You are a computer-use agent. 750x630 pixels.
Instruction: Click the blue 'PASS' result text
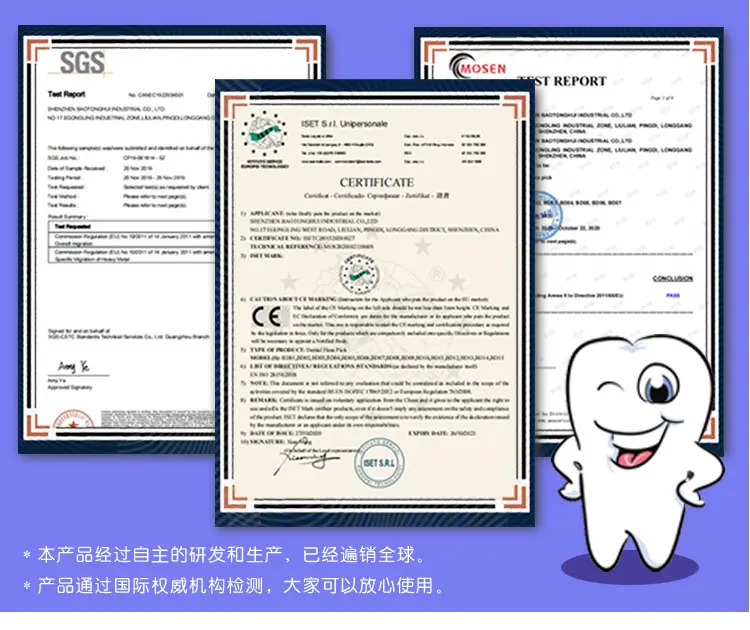(x=673, y=296)
